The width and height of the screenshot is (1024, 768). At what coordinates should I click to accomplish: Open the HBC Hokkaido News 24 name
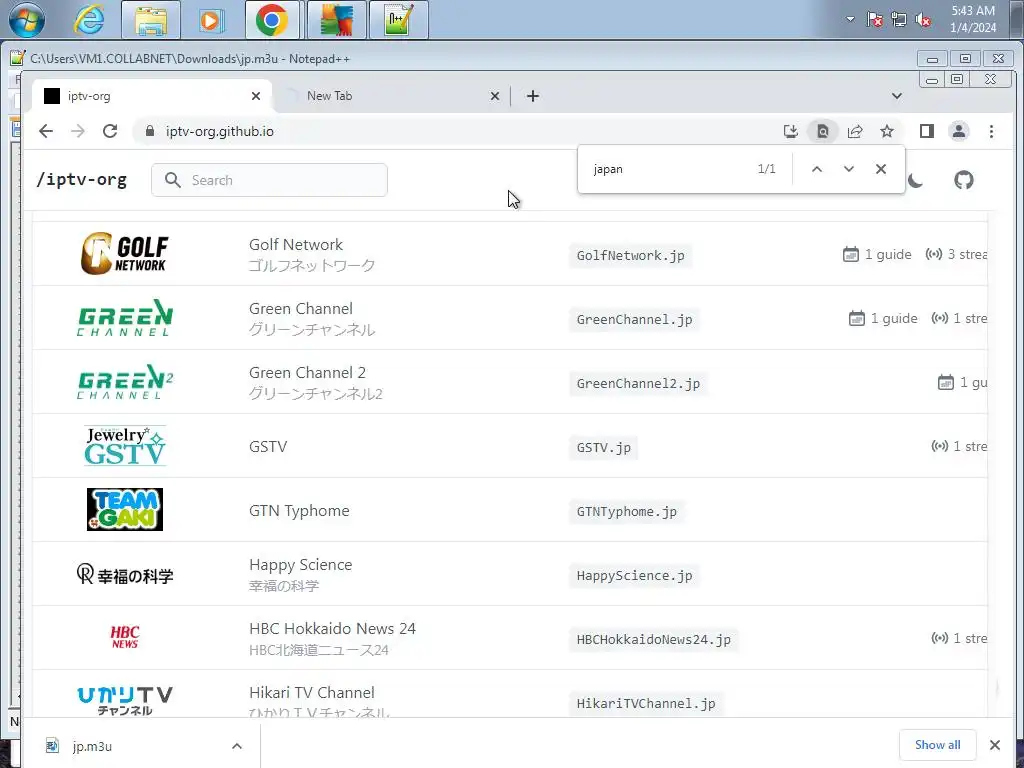click(x=332, y=628)
